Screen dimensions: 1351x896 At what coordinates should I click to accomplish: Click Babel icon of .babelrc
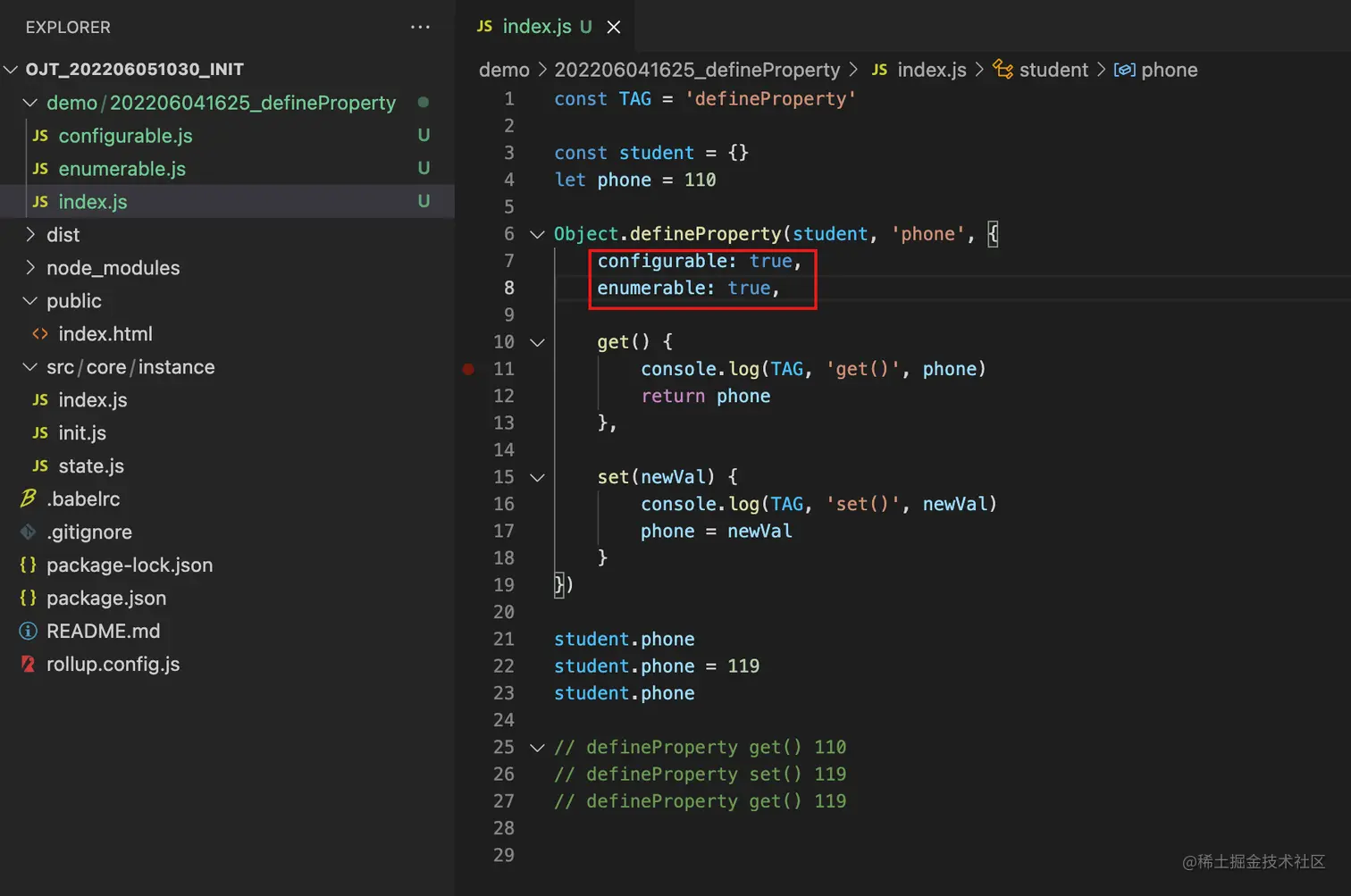(x=29, y=498)
